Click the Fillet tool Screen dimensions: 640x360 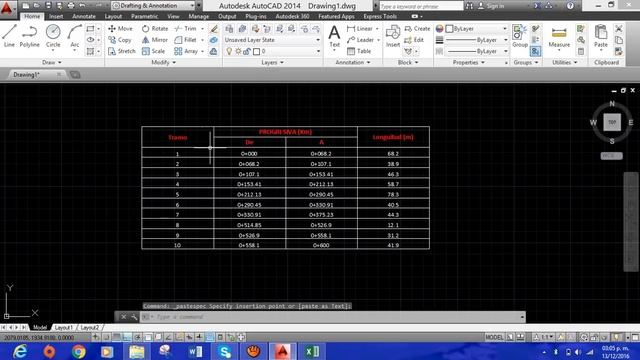click(185, 40)
